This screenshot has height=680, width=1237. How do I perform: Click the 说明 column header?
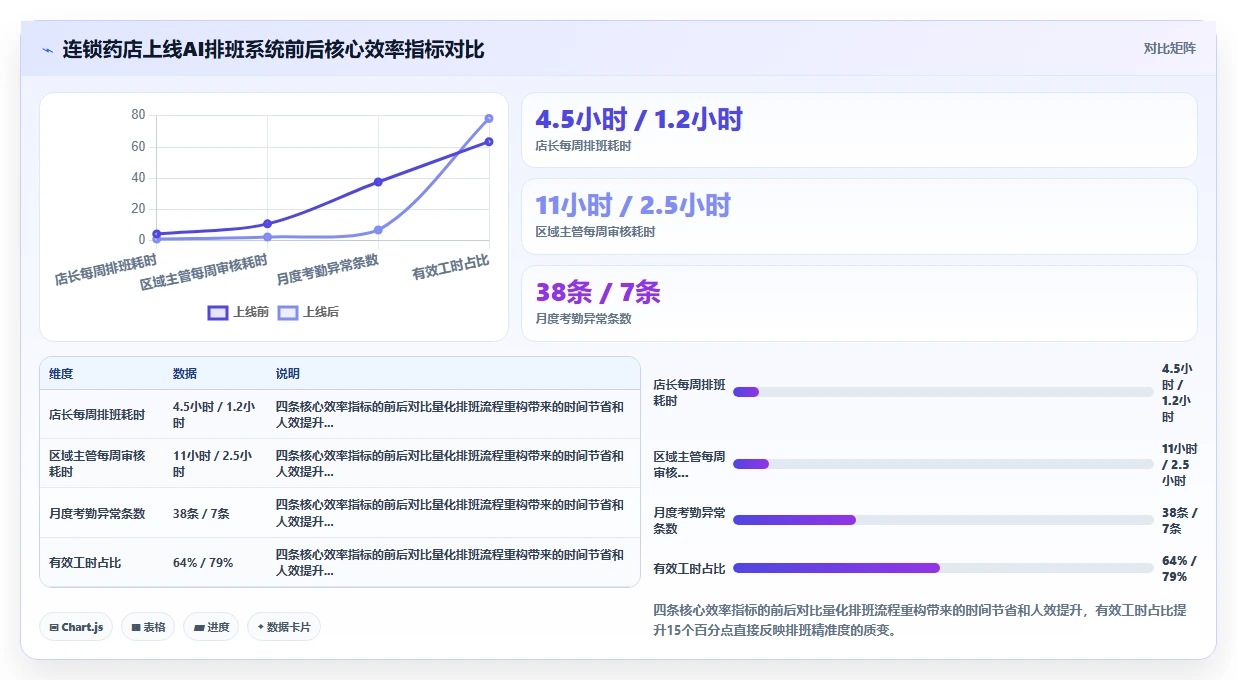(288, 374)
